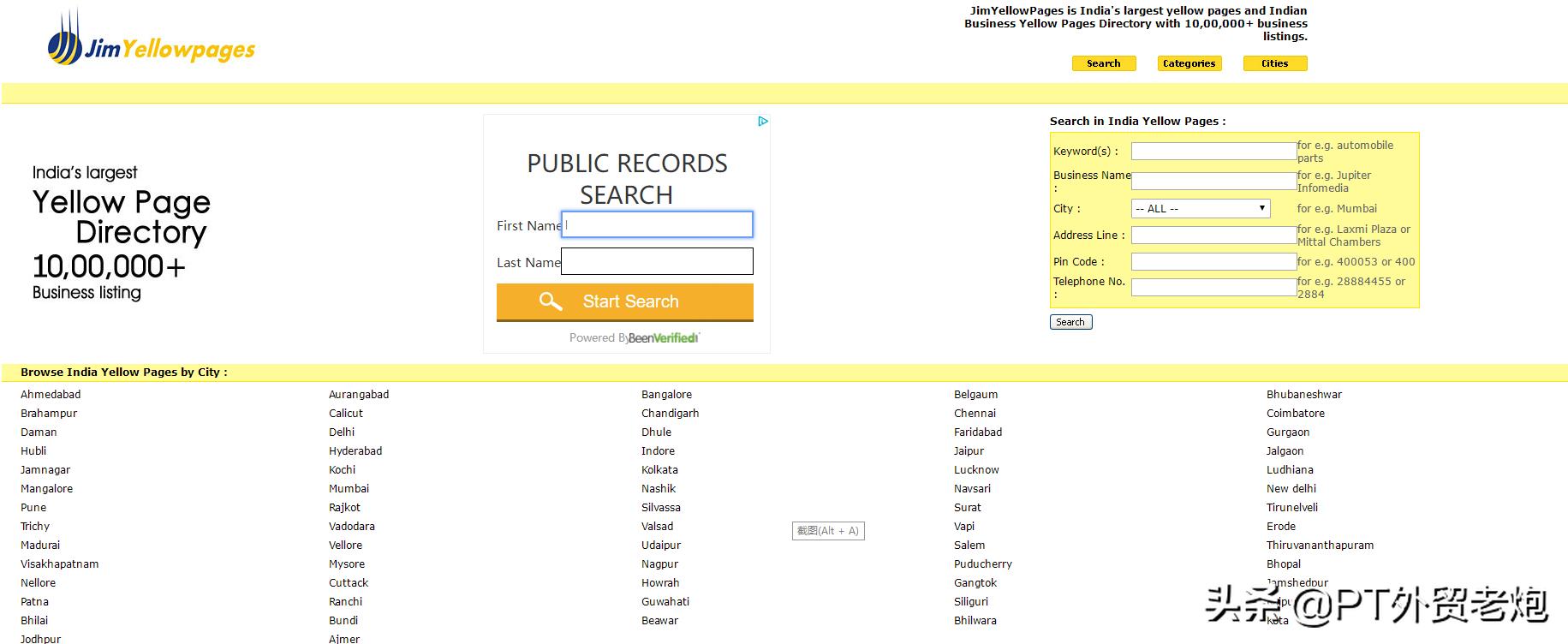The width and height of the screenshot is (1568, 644).
Task: Focus the Telephone No. field
Action: click(1213, 288)
